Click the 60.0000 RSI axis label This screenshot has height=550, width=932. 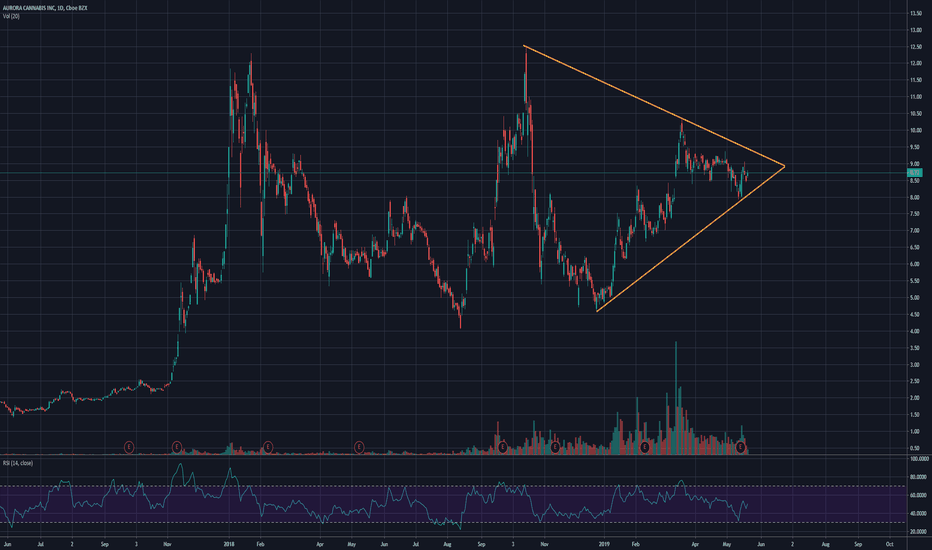[x=919, y=495]
